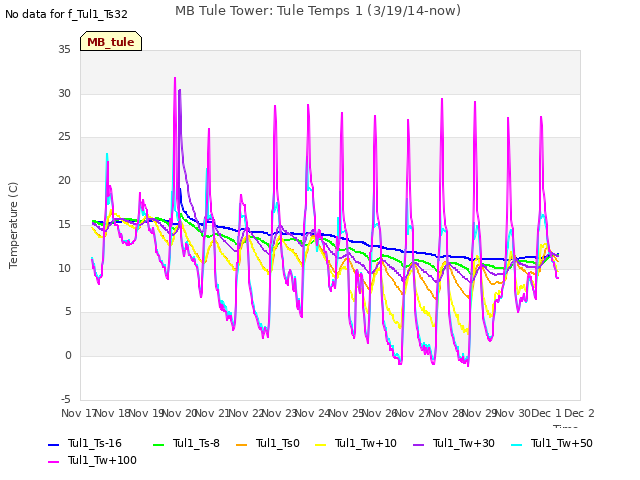Click the 'No data for f_Tul1_Ts32' message
This screenshot has width=640, height=480.
(66, 14)
